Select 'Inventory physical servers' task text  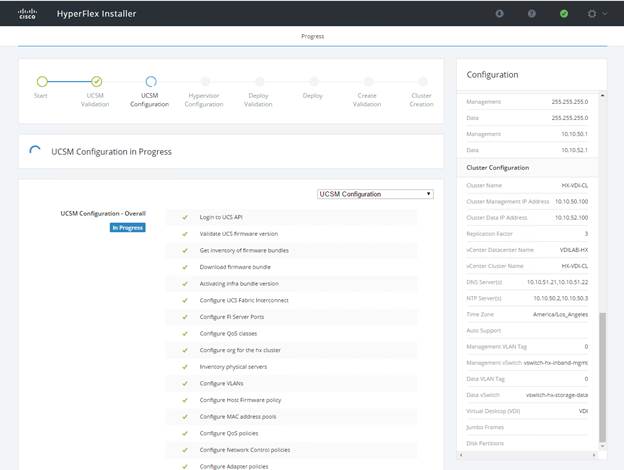[x=233, y=367]
